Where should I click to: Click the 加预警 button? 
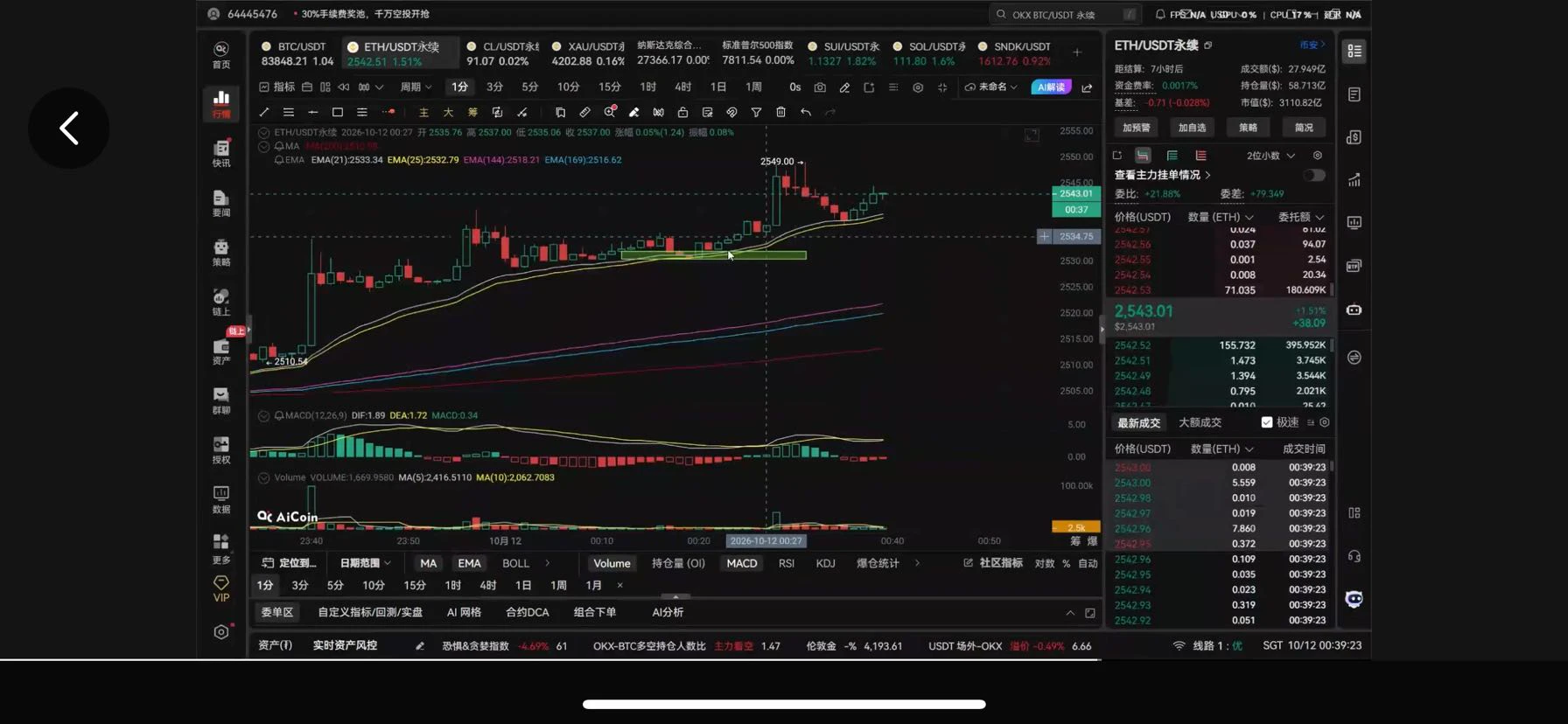(1137, 128)
